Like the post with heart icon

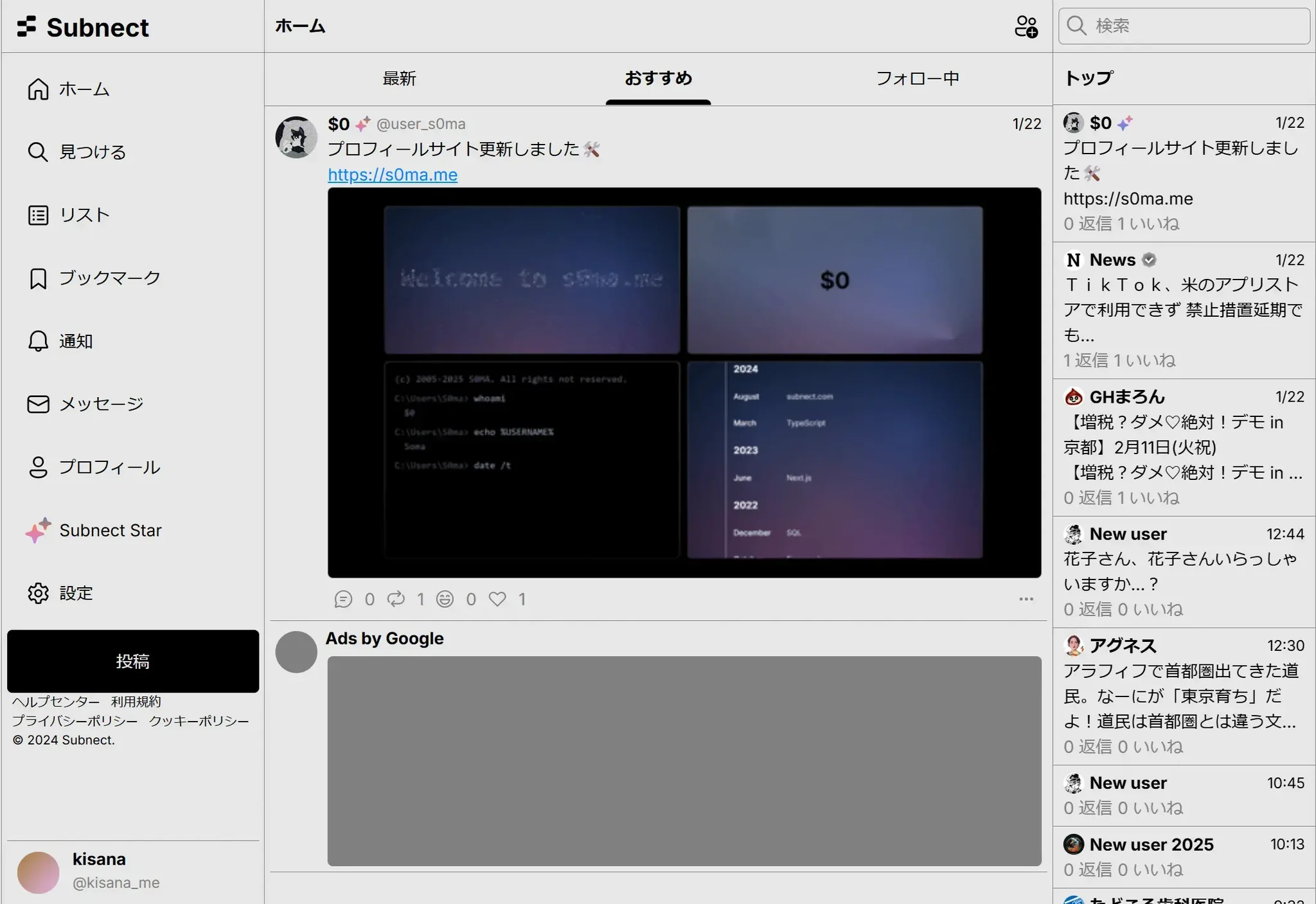click(497, 599)
